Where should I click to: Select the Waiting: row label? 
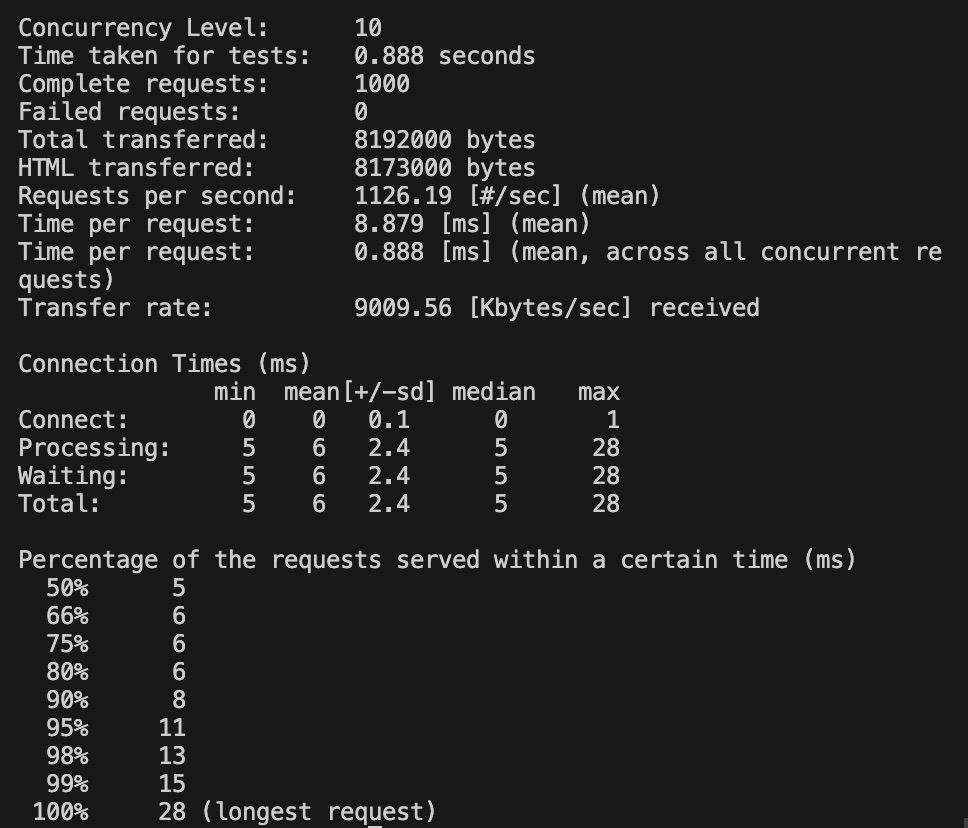point(73,476)
